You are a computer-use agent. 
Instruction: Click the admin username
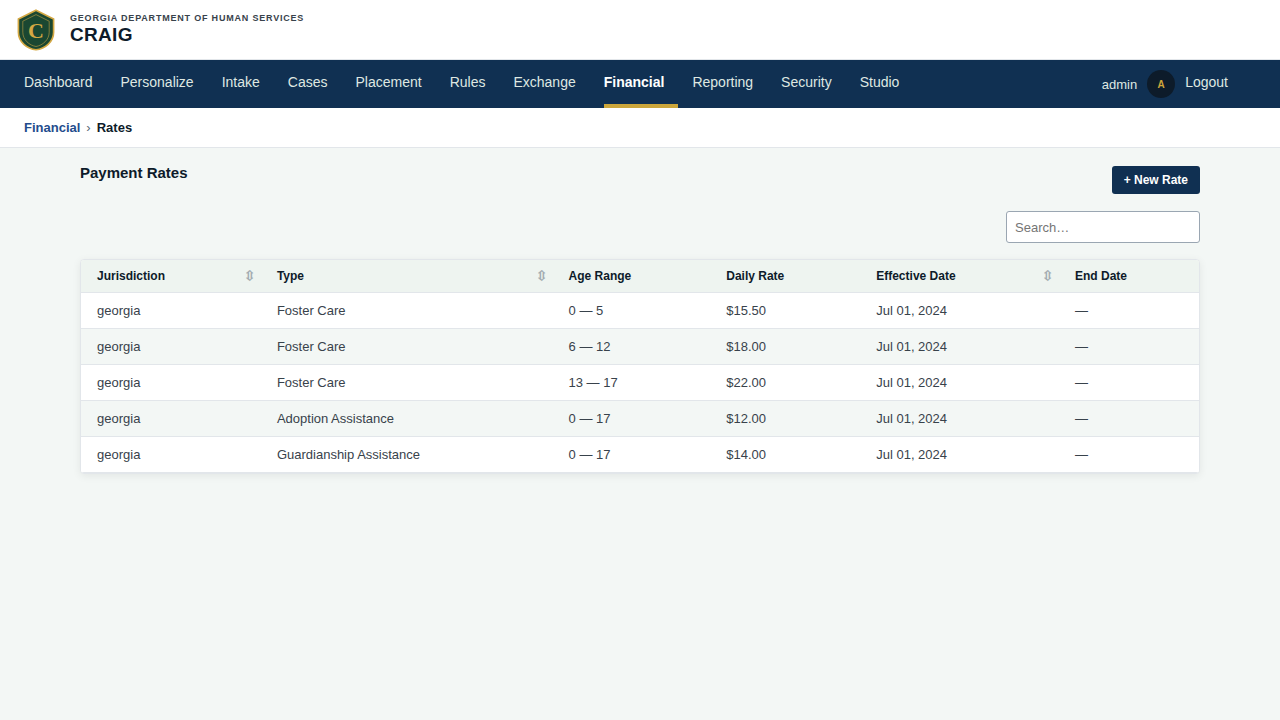tap(1119, 84)
